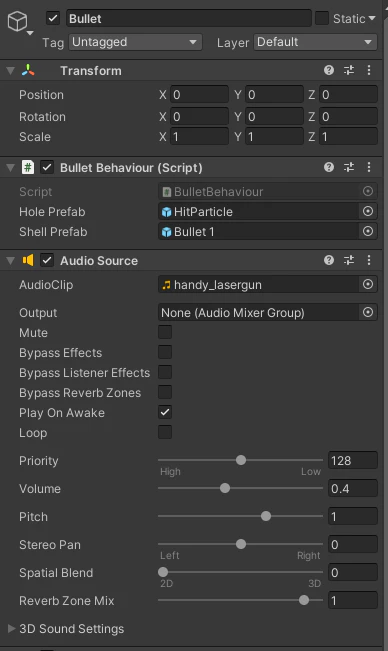Click the Audio Source speaker icon
This screenshot has height=651, width=388.
click(x=28, y=260)
